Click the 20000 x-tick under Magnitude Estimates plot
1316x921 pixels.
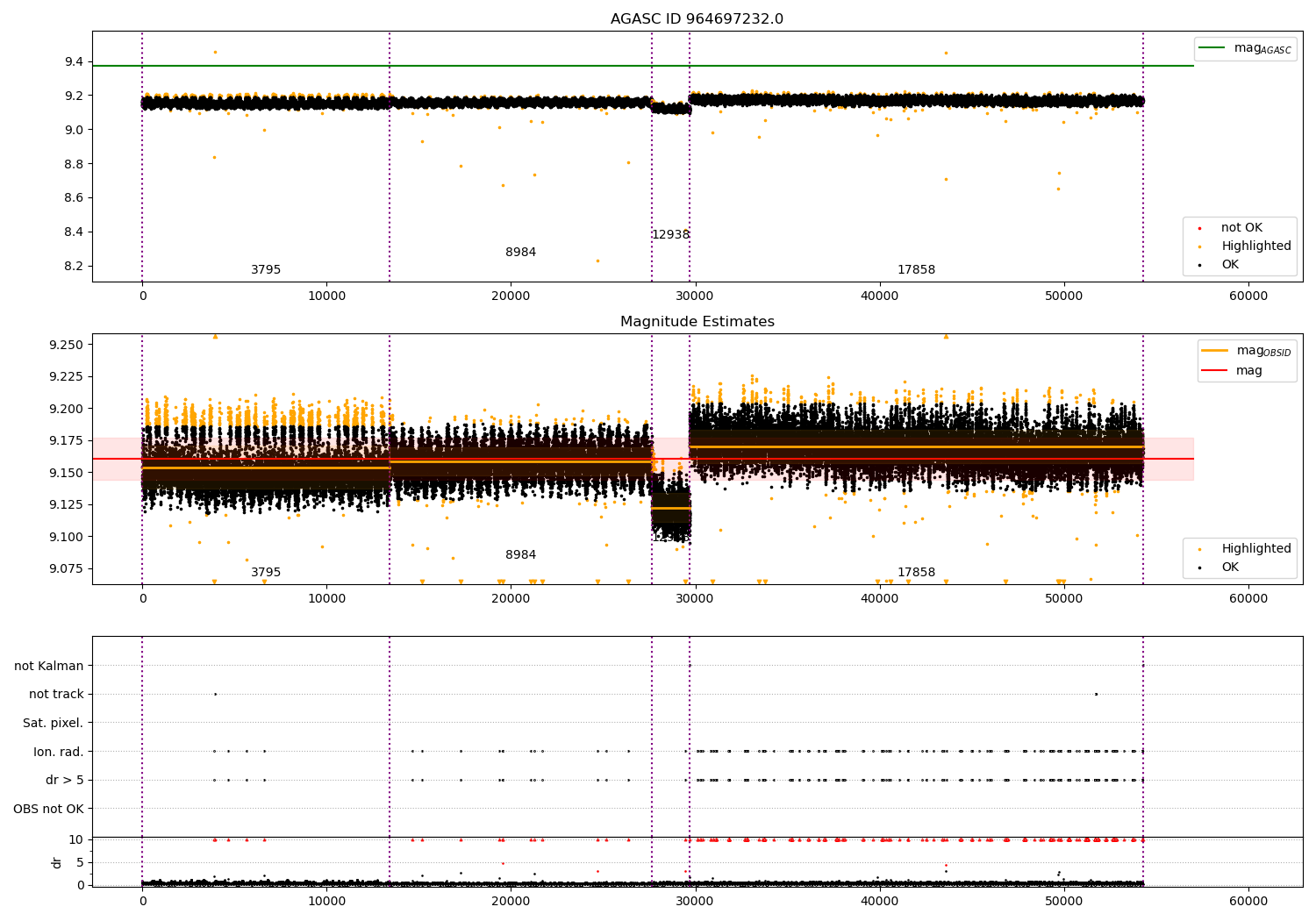(x=511, y=599)
